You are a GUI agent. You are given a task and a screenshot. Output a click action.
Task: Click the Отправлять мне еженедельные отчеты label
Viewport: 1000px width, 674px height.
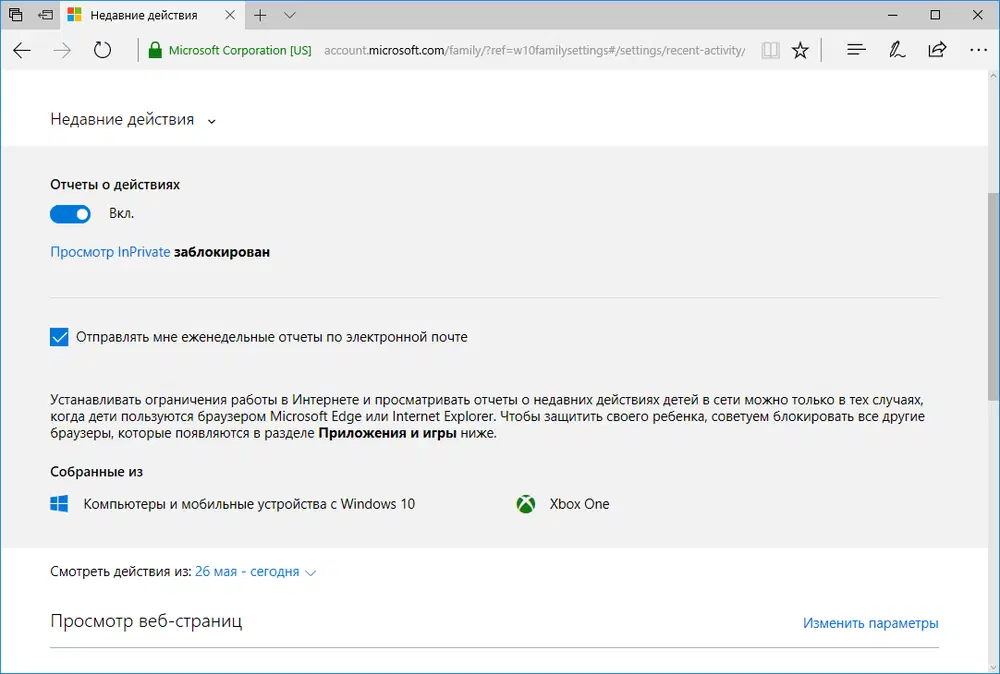(272, 337)
